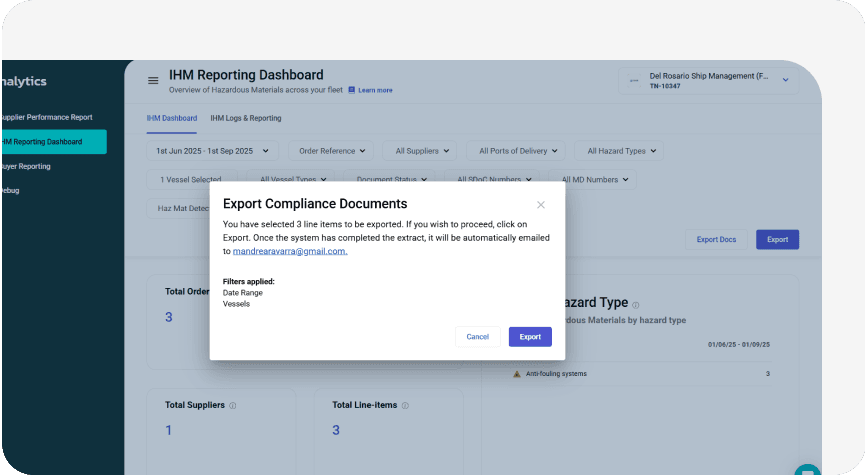Screen dimensions: 865x476
Task: Open Supplier Performance Report in sidebar
Action: [46, 117]
